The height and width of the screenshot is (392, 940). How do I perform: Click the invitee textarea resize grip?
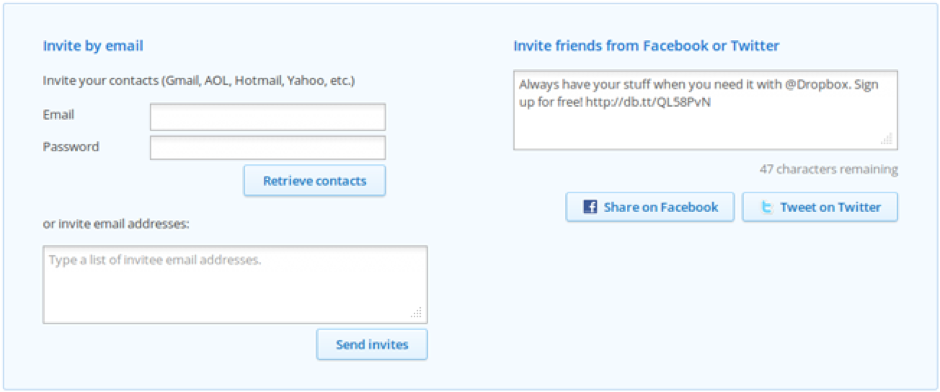[417, 312]
